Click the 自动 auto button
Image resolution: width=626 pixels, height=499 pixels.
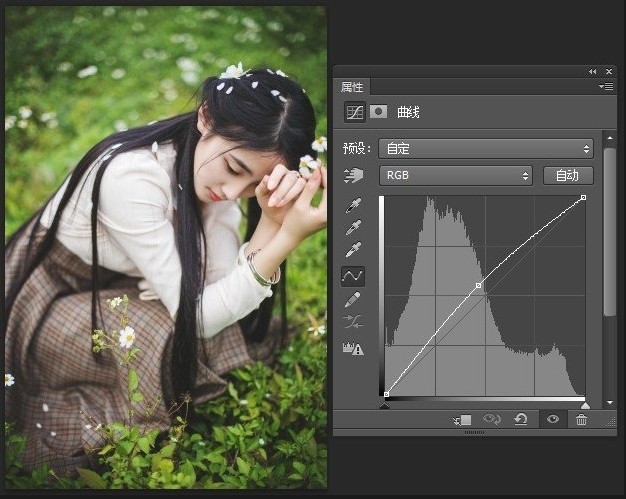pyautogui.click(x=568, y=175)
